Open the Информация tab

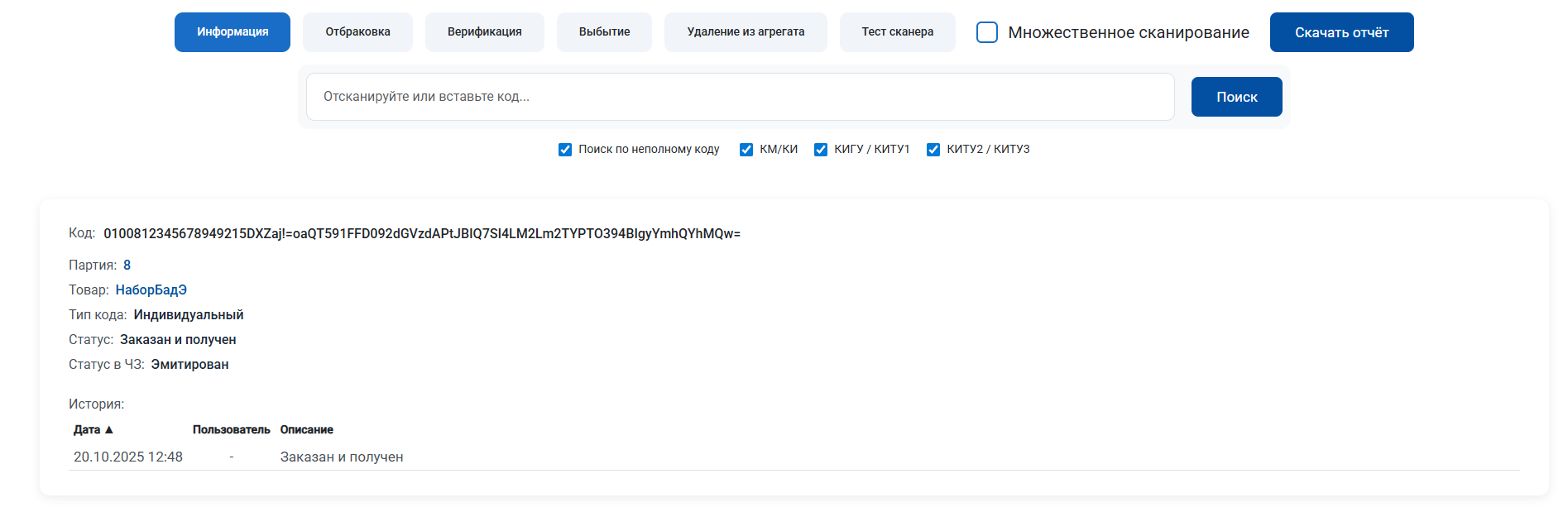pos(233,32)
